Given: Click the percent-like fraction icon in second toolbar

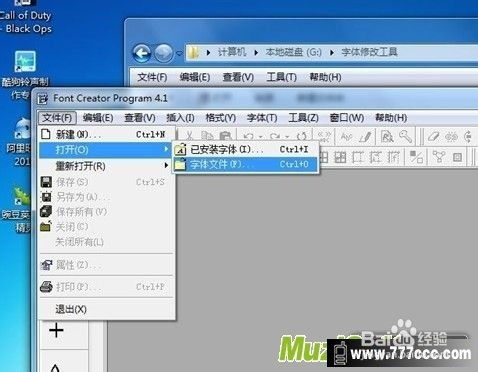Looking at the screenshot, I should click(416, 157).
